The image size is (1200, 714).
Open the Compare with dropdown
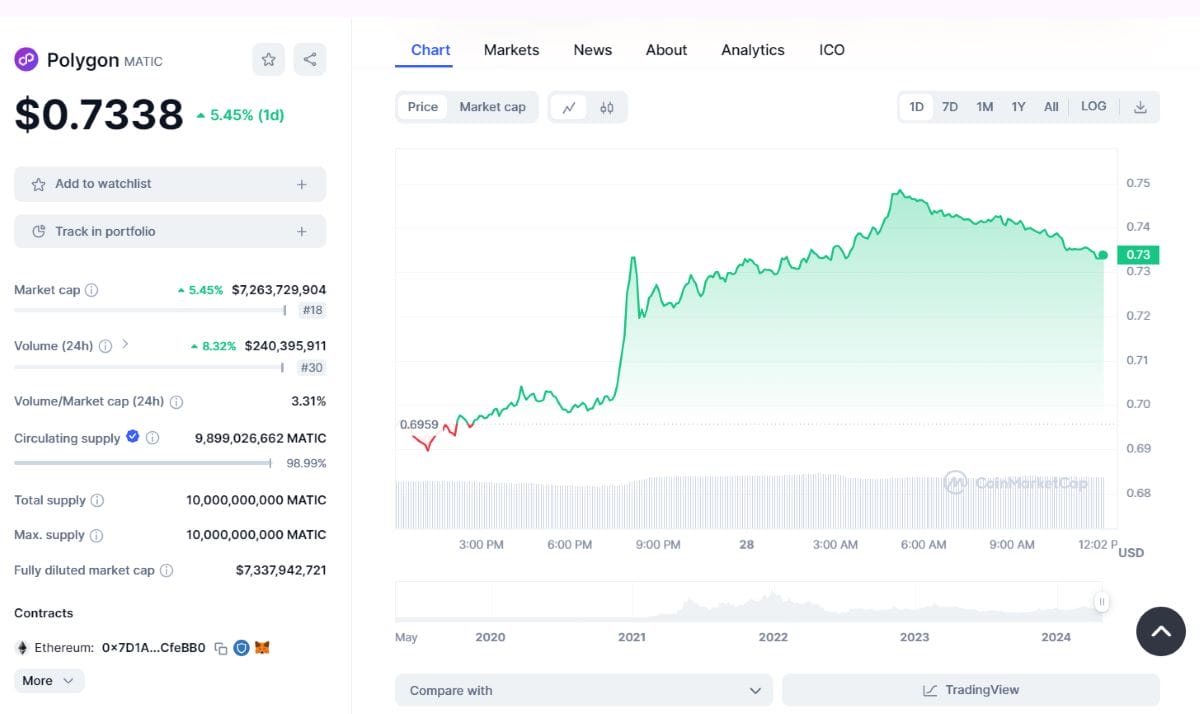click(584, 690)
